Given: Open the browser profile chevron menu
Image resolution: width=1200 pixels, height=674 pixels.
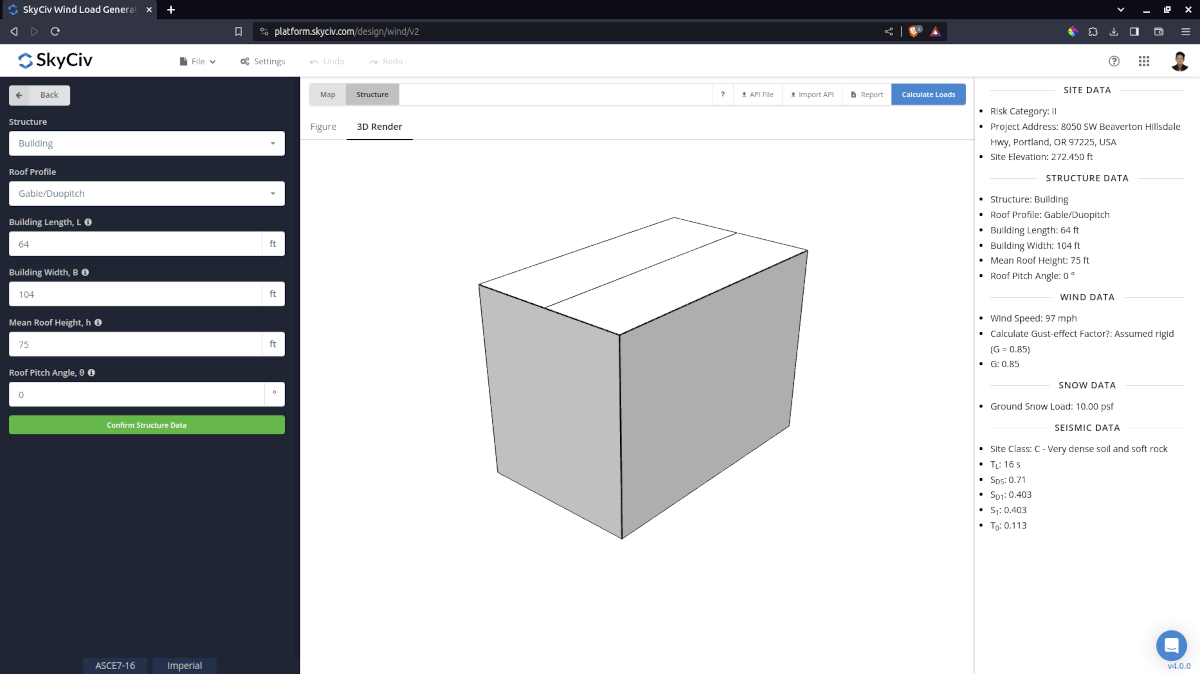Looking at the screenshot, I should click(x=1120, y=9).
